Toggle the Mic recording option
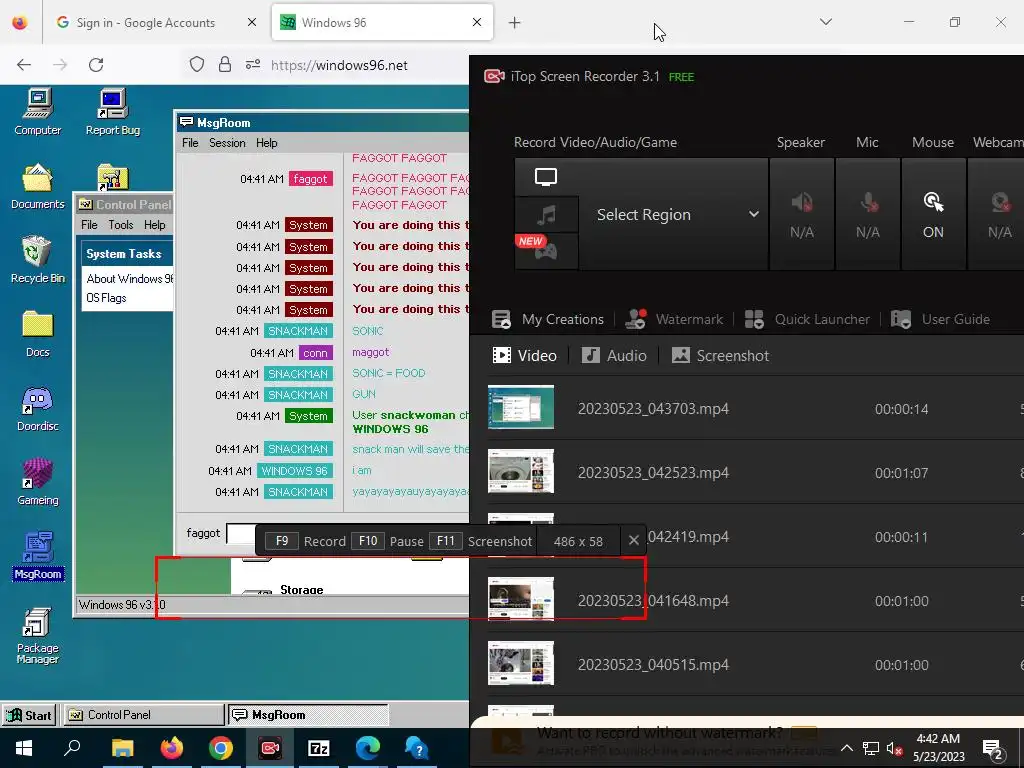 pyautogui.click(x=867, y=214)
